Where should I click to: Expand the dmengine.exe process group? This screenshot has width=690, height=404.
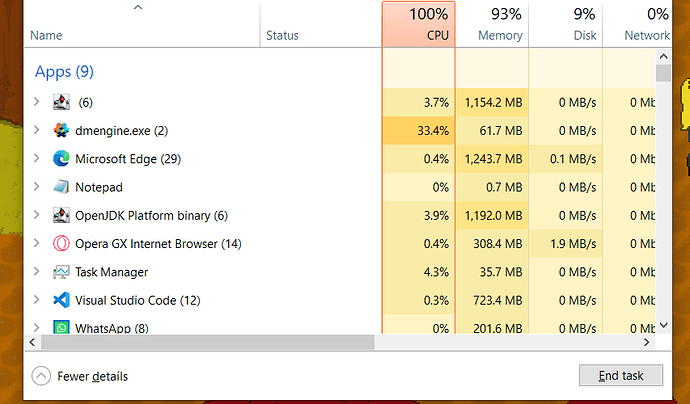36,130
